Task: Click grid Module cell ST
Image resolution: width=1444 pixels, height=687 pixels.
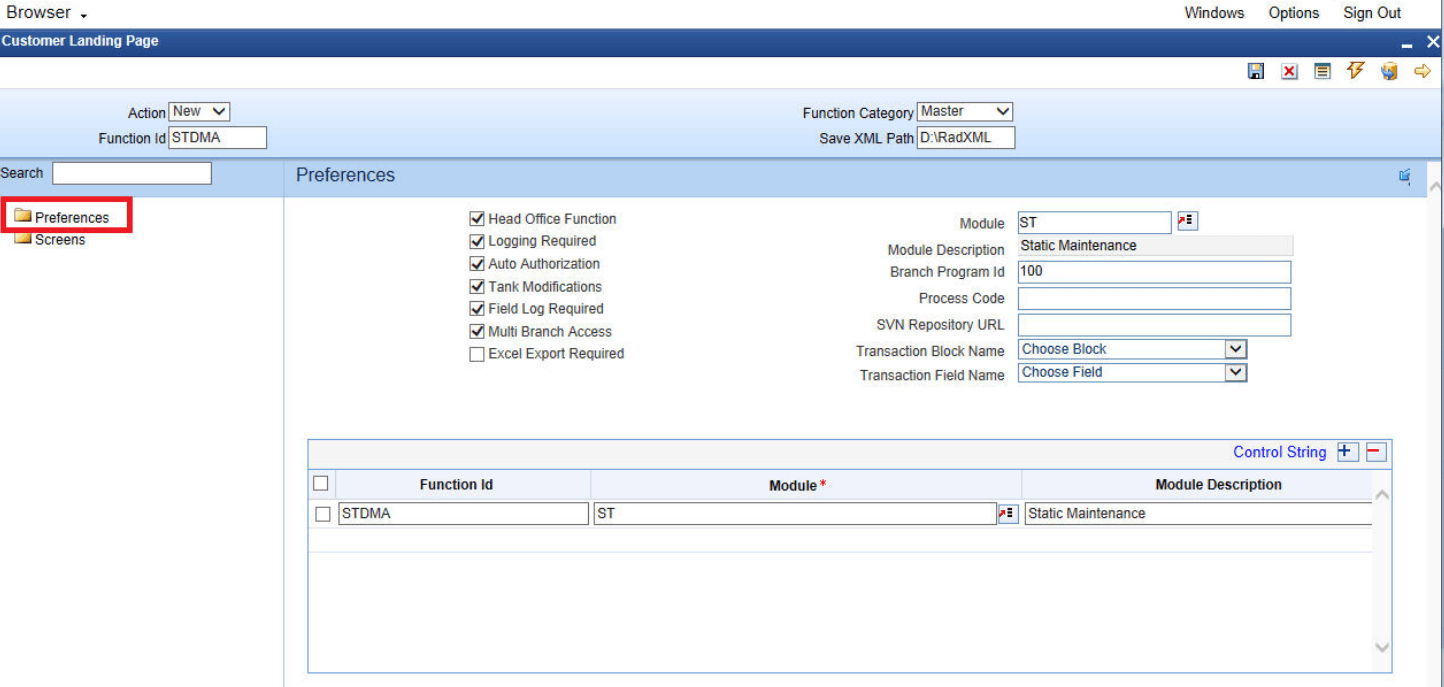Action: (x=795, y=514)
